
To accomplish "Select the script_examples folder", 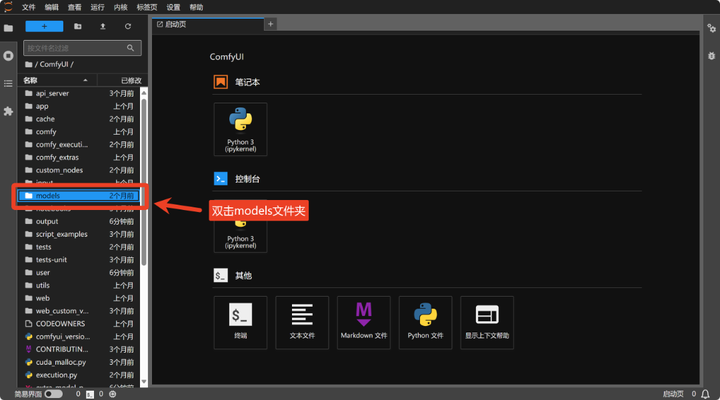I will (x=79, y=234).
